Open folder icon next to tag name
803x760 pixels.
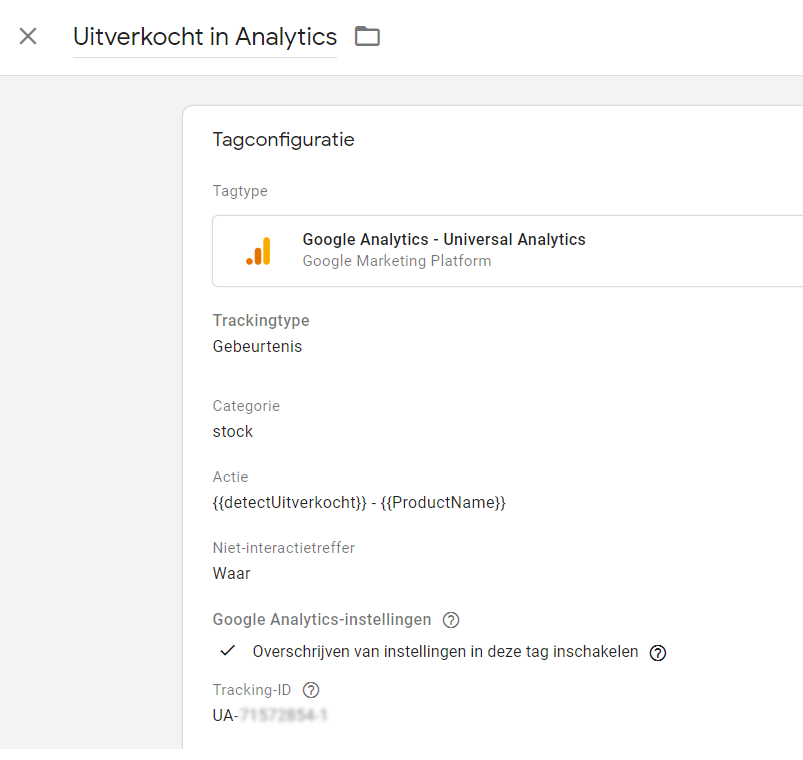[367, 36]
